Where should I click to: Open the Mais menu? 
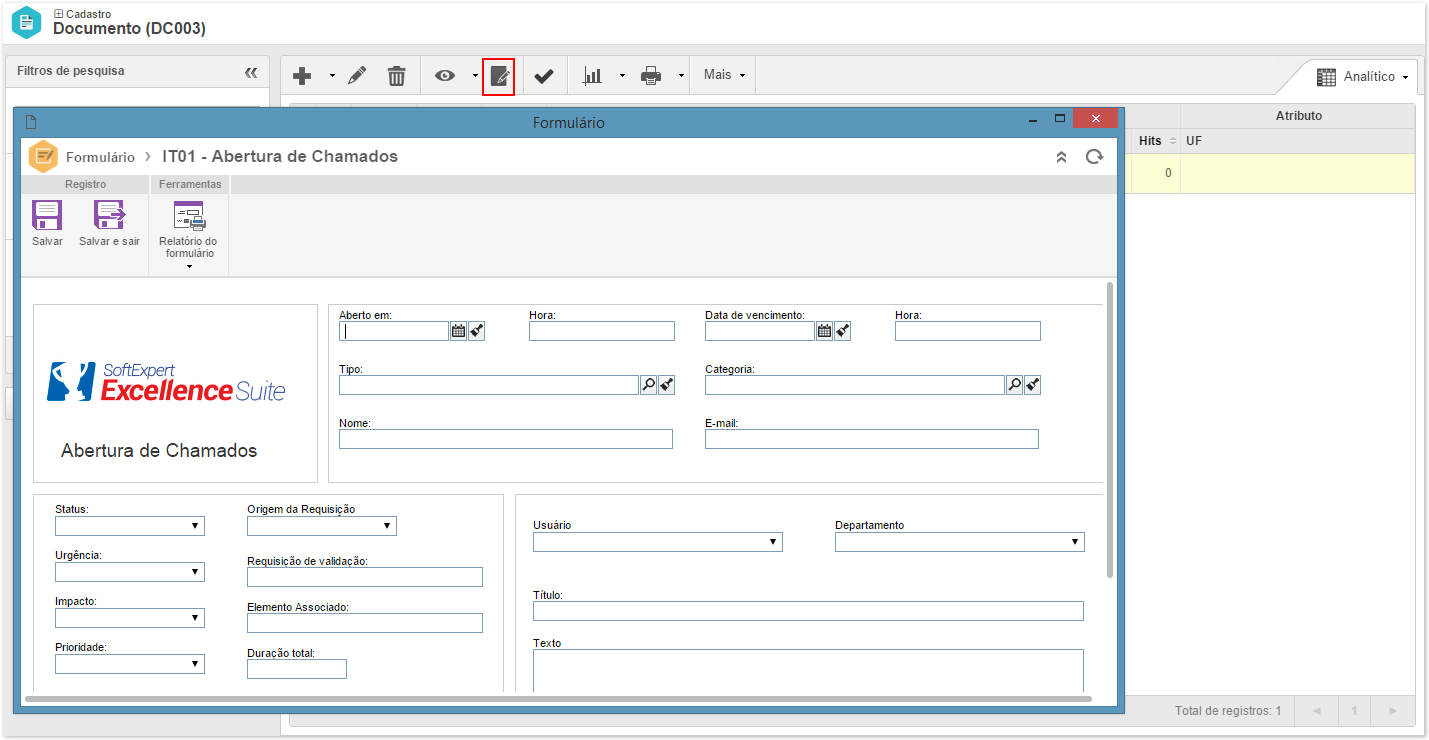point(724,75)
